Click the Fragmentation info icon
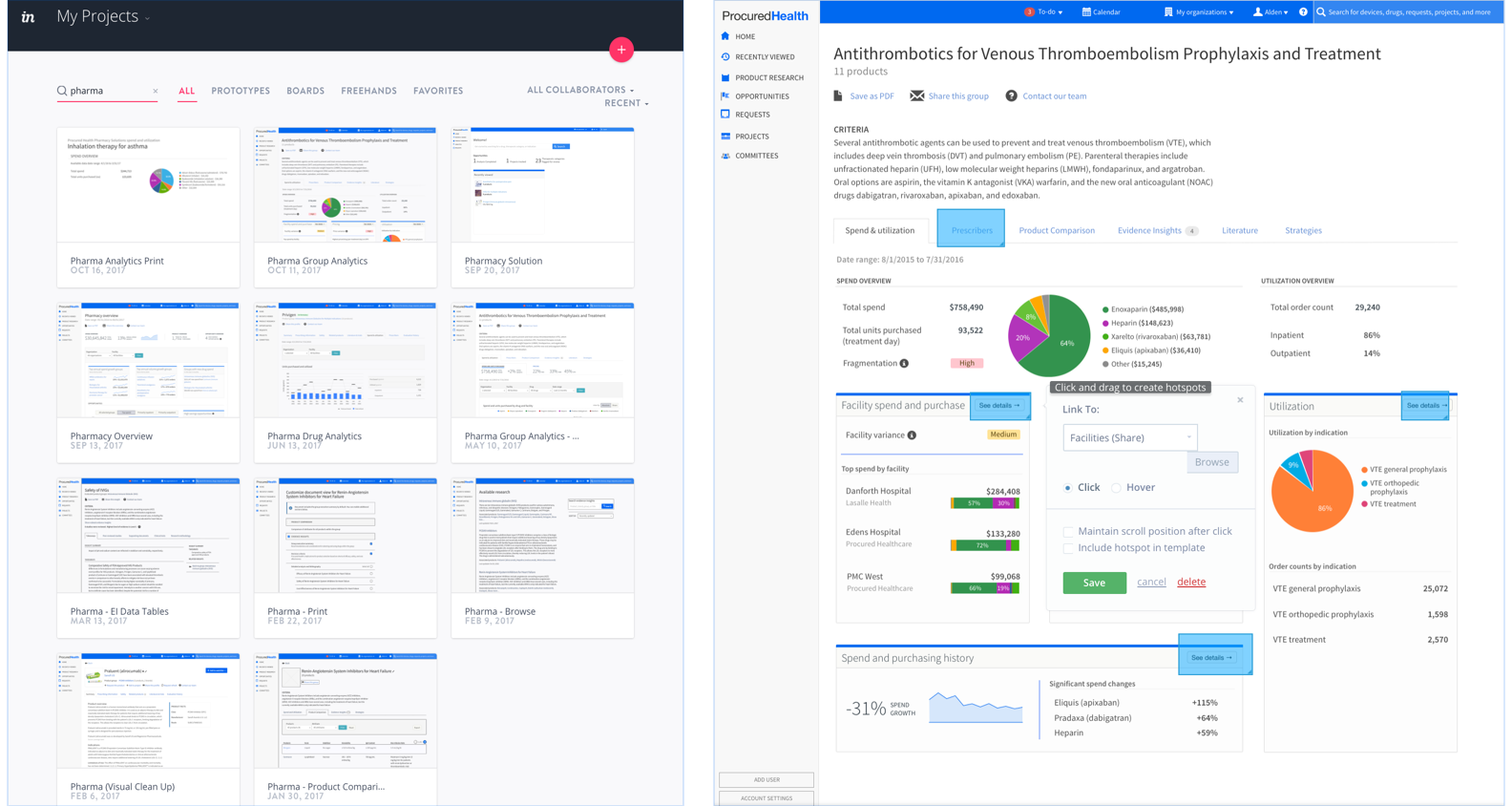1512x806 pixels. [904, 364]
